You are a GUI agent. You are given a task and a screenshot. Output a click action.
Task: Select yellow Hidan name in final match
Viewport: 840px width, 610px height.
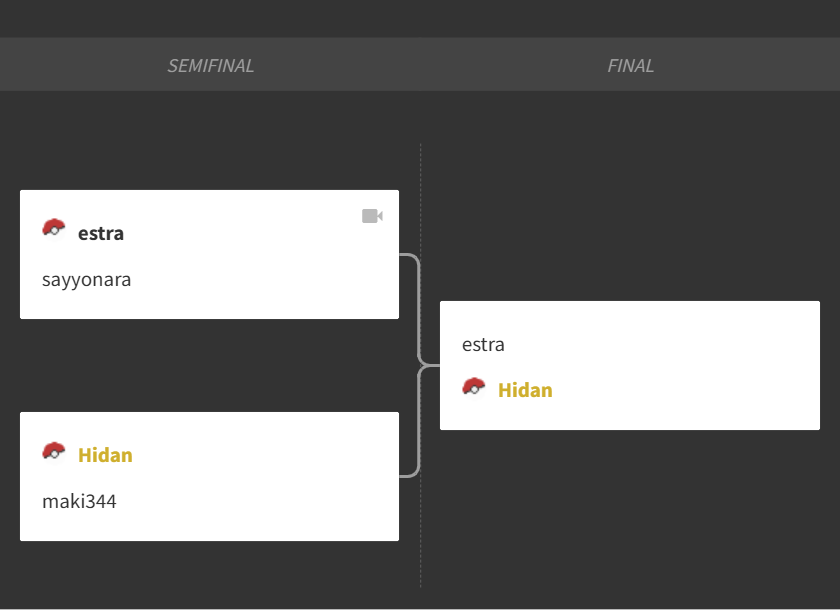click(525, 390)
